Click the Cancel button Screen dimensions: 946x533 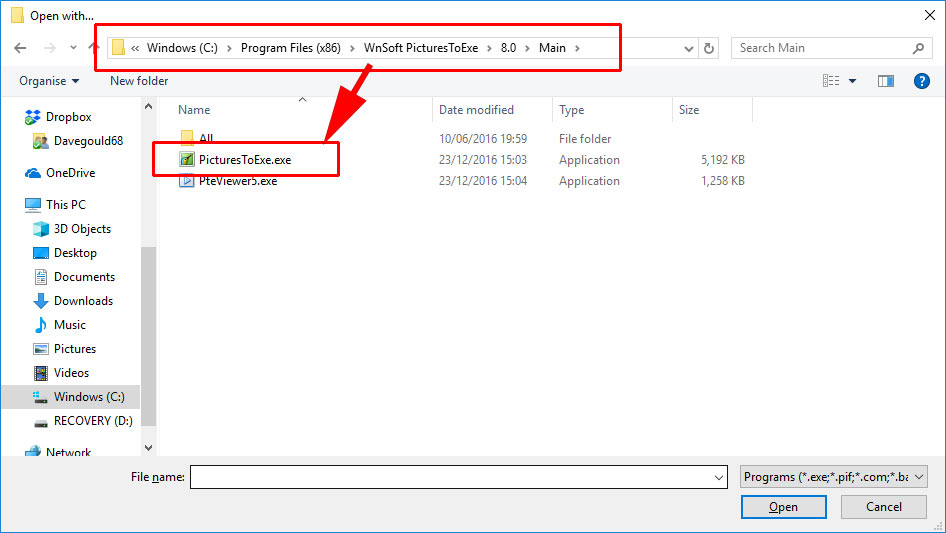(x=884, y=507)
